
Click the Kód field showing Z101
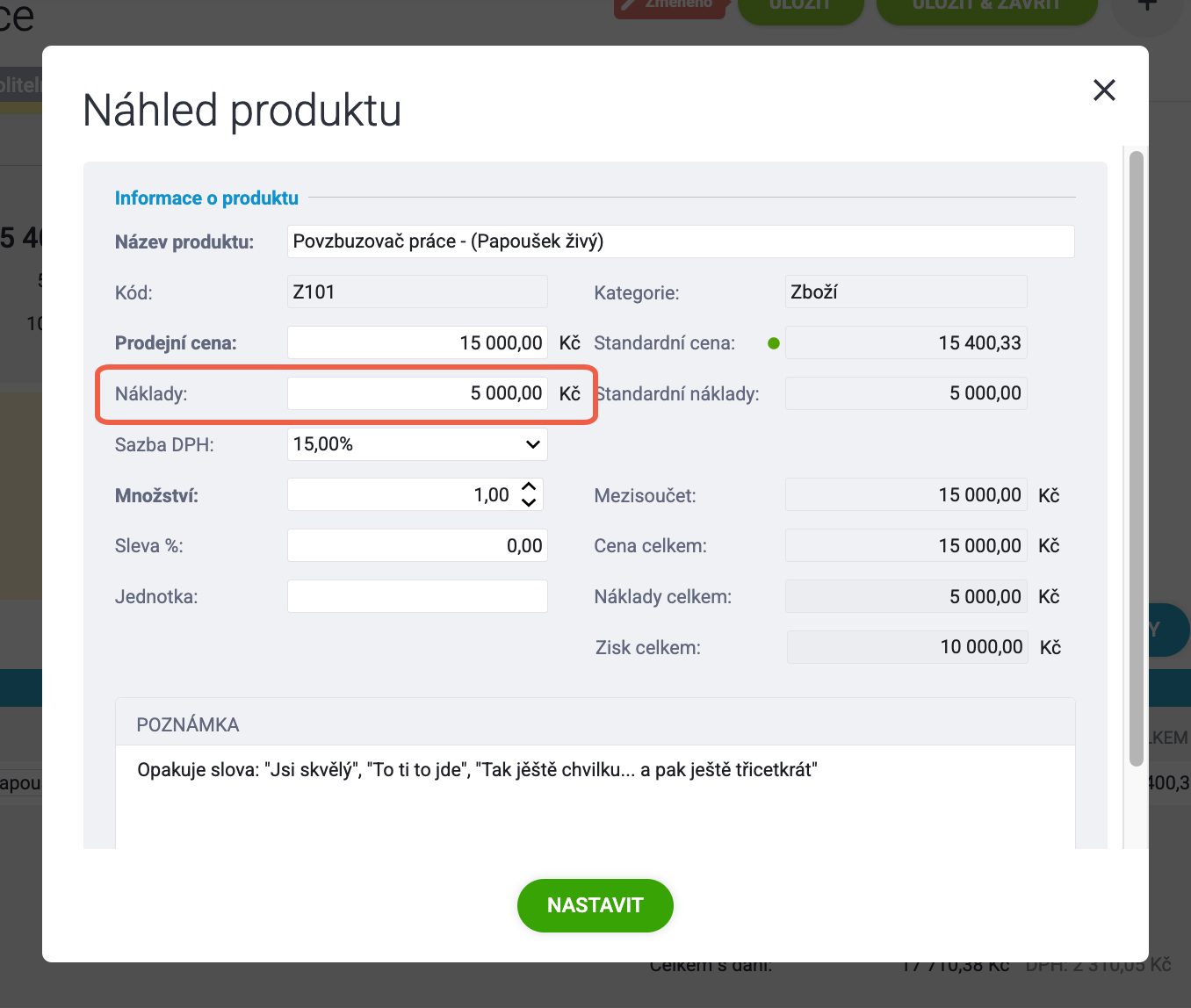click(x=417, y=292)
